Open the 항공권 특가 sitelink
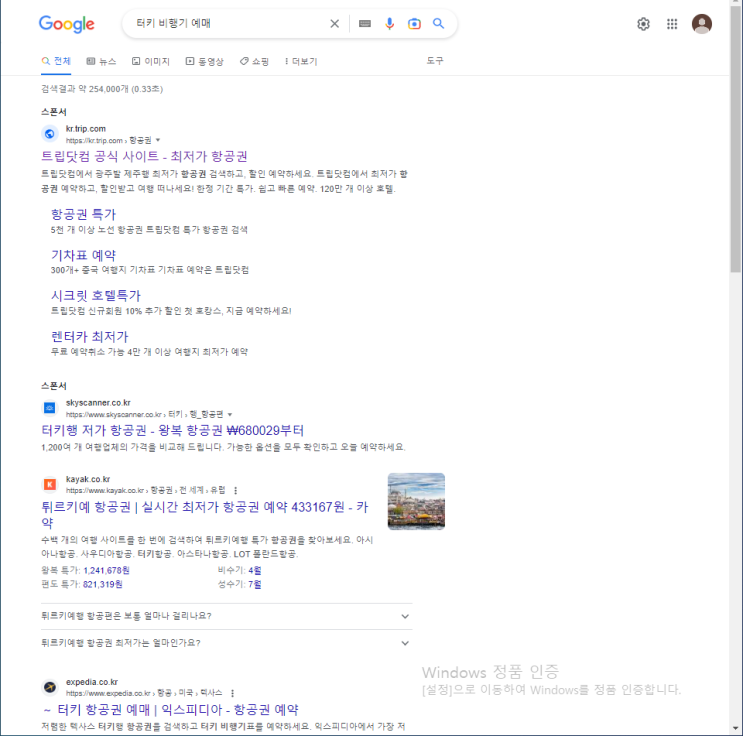The image size is (743, 736). pyautogui.click(x=83, y=214)
